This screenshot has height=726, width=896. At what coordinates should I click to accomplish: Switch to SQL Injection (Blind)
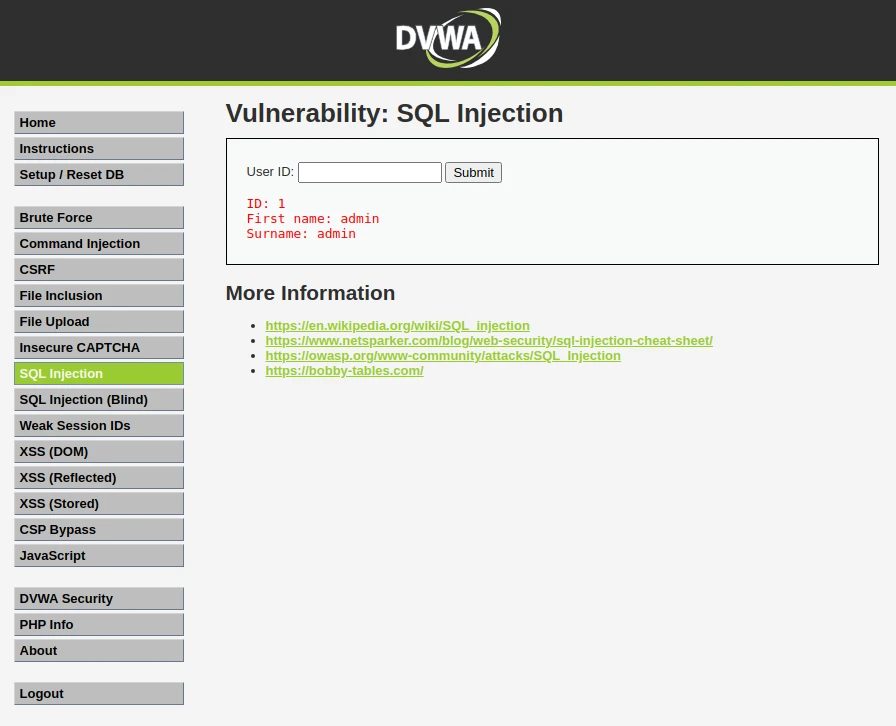click(98, 399)
